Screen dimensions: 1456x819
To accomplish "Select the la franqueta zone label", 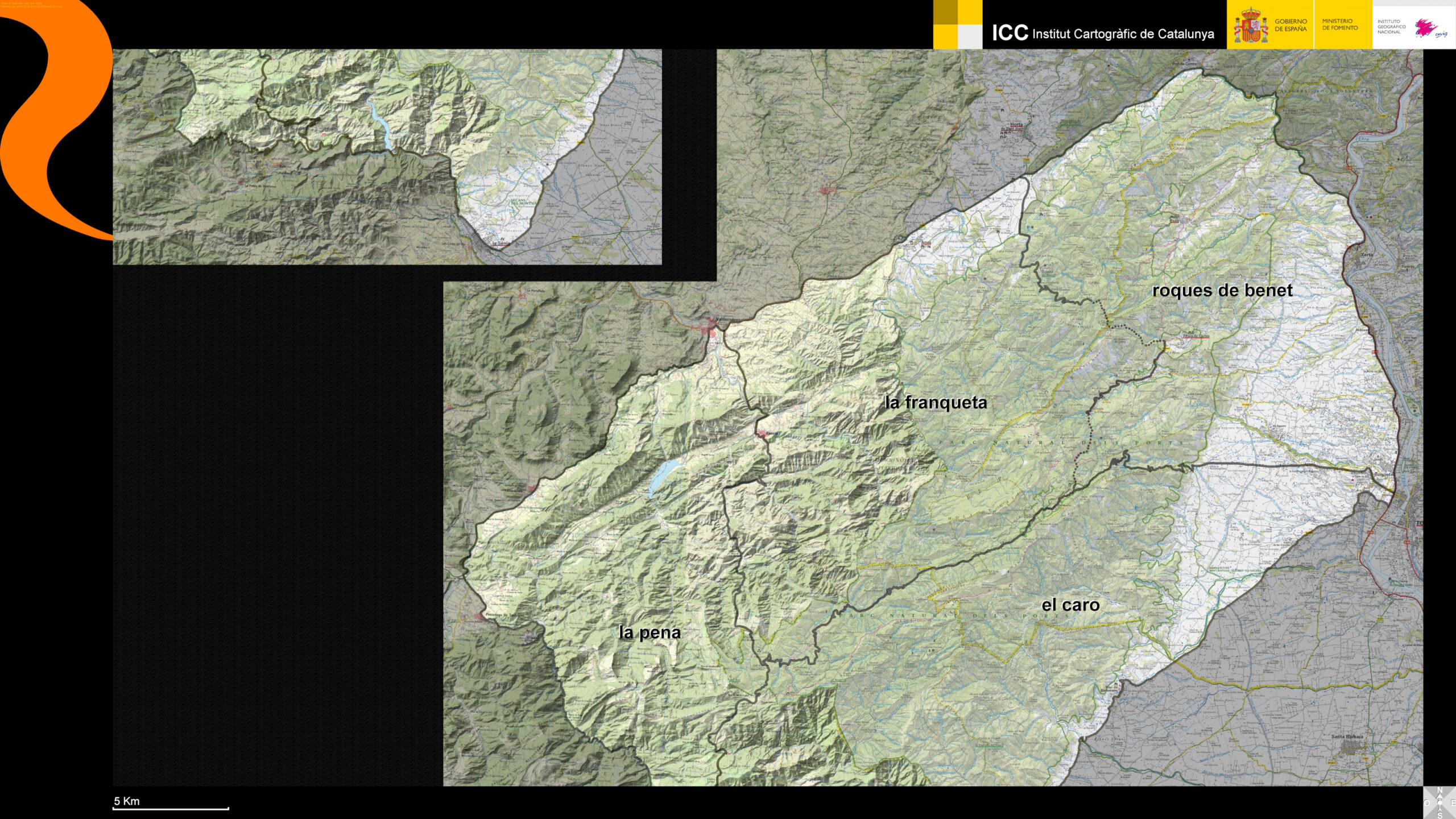I will click(x=936, y=403).
